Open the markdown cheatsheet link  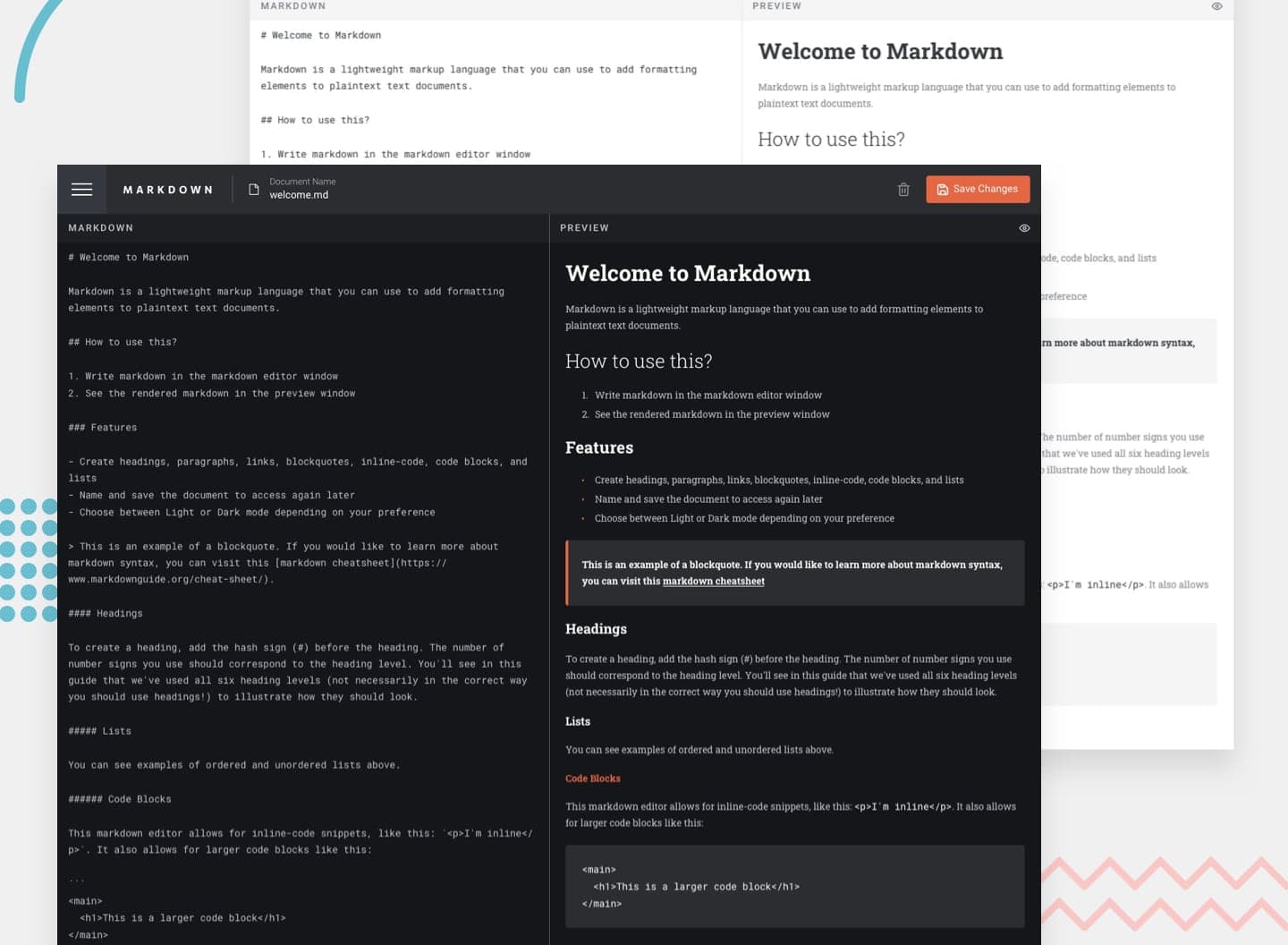coord(714,581)
